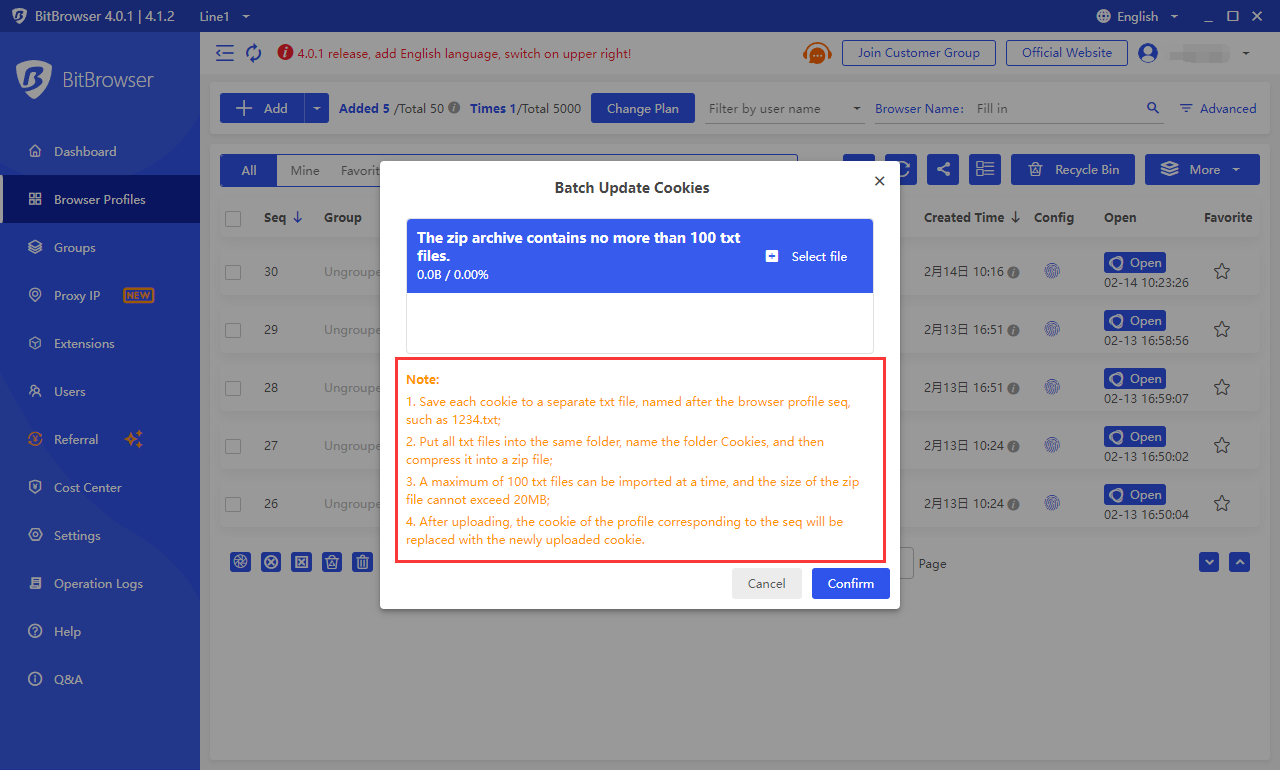Check the checkbox for profile 30

click(x=233, y=272)
